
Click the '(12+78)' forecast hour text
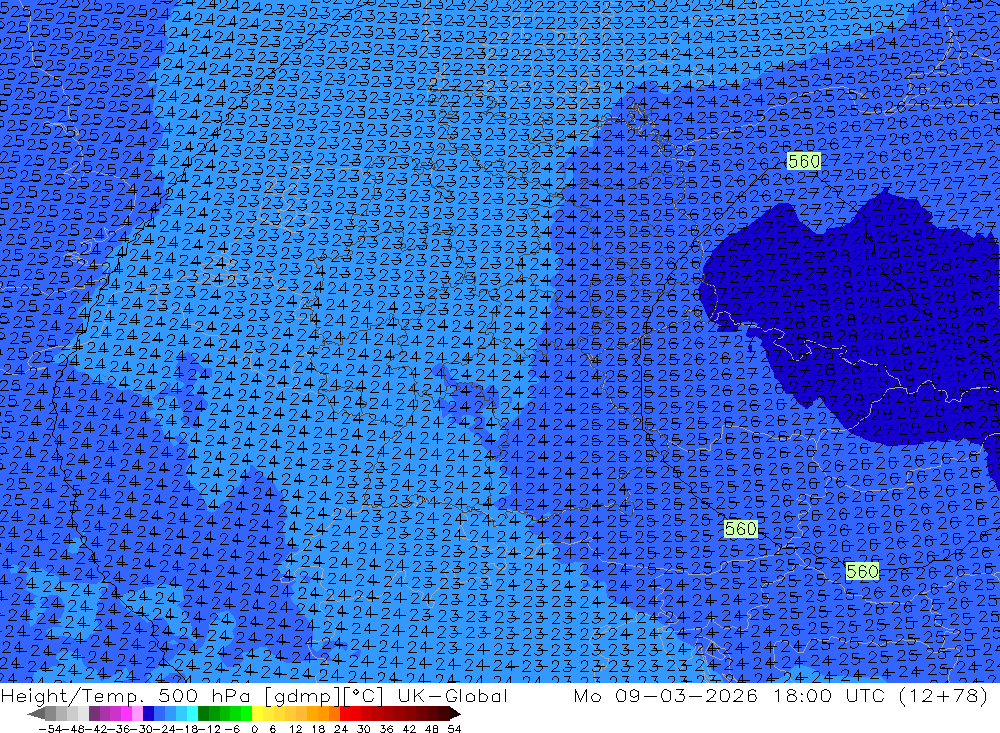tap(943, 695)
